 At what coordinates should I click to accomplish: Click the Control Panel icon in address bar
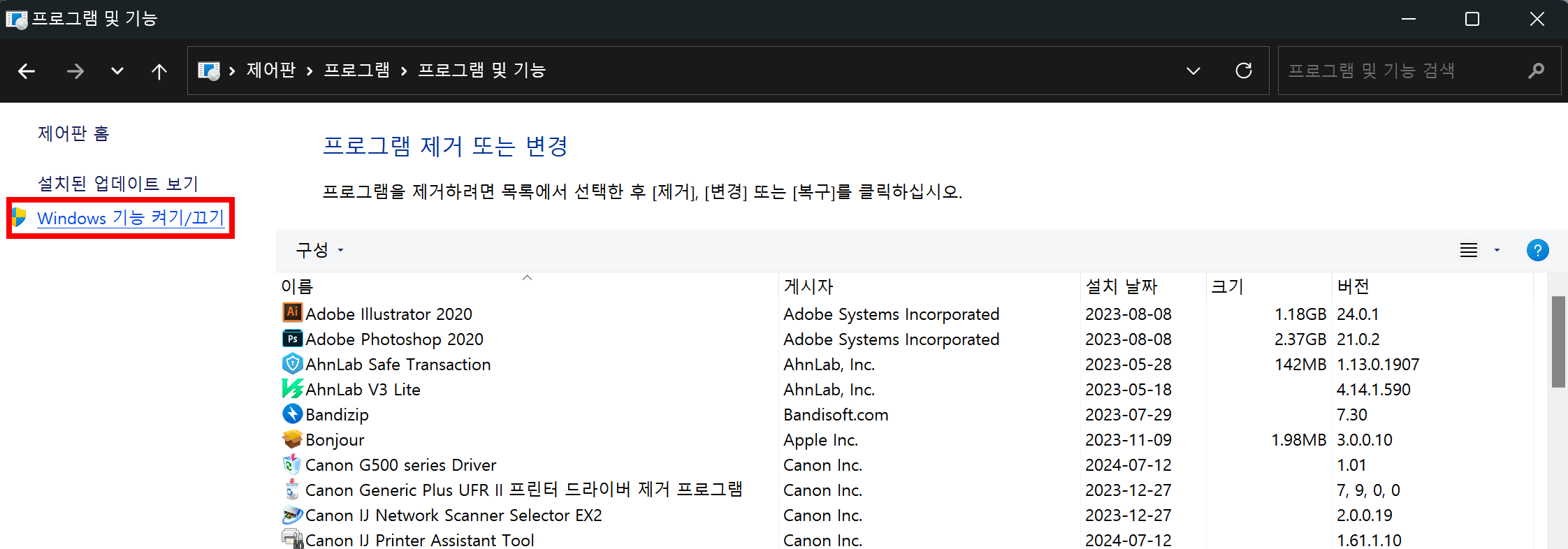(x=209, y=71)
